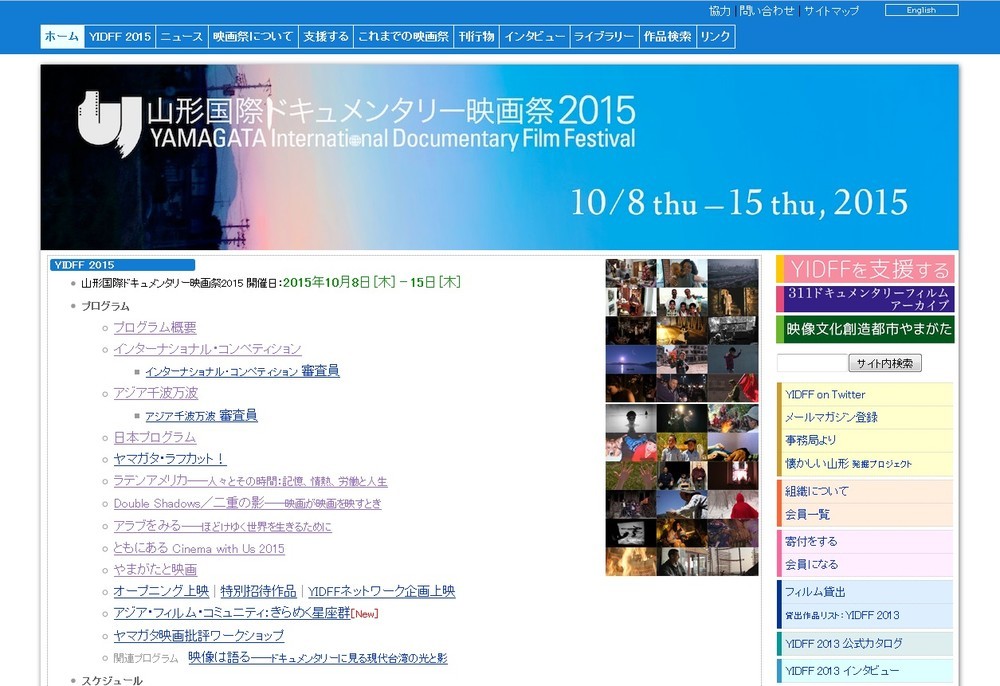Open the 問い合わせ contact link
Image resolution: width=1000 pixels, height=686 pixels.
766,11
